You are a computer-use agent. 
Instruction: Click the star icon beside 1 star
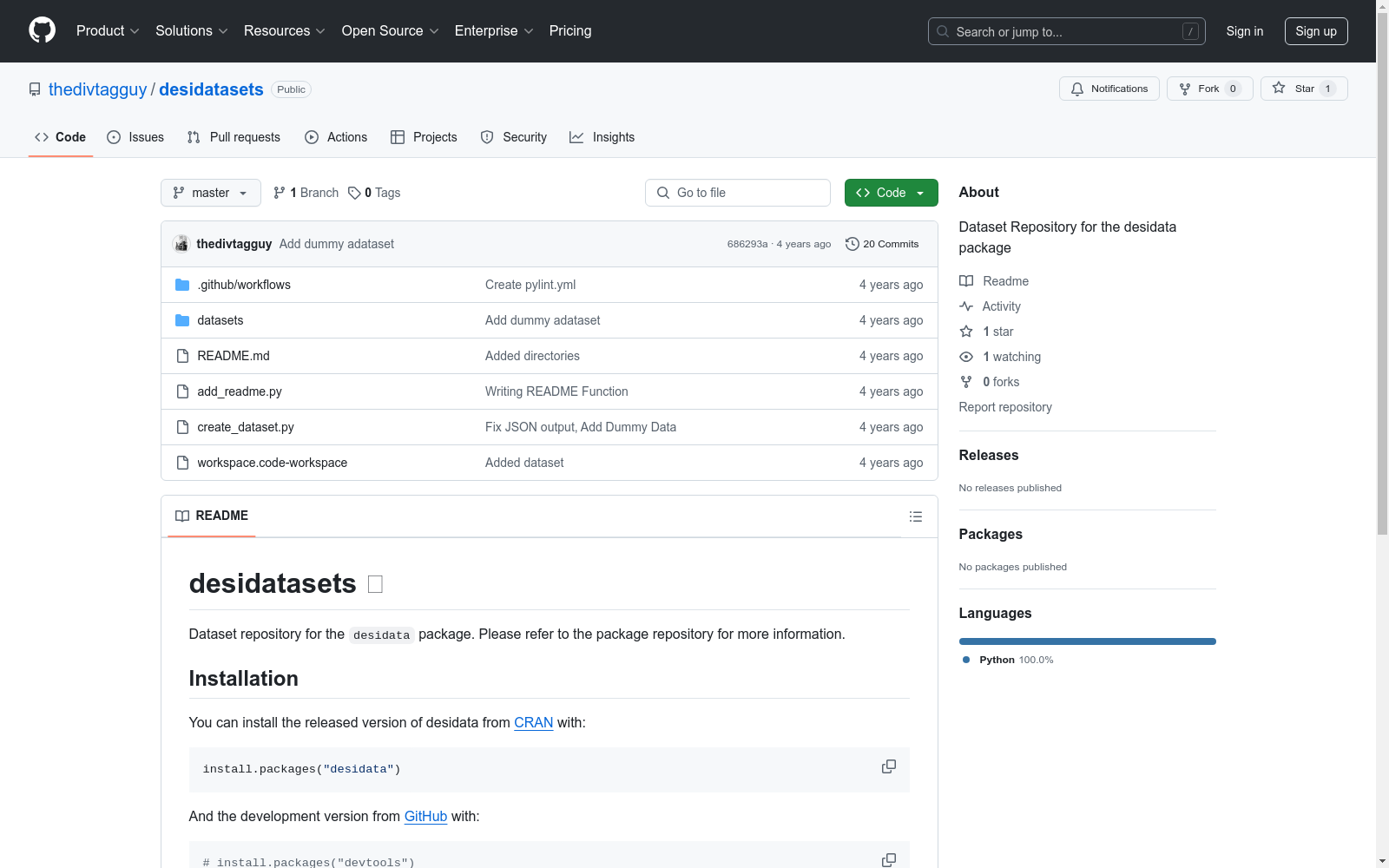(x=966, y=332)
